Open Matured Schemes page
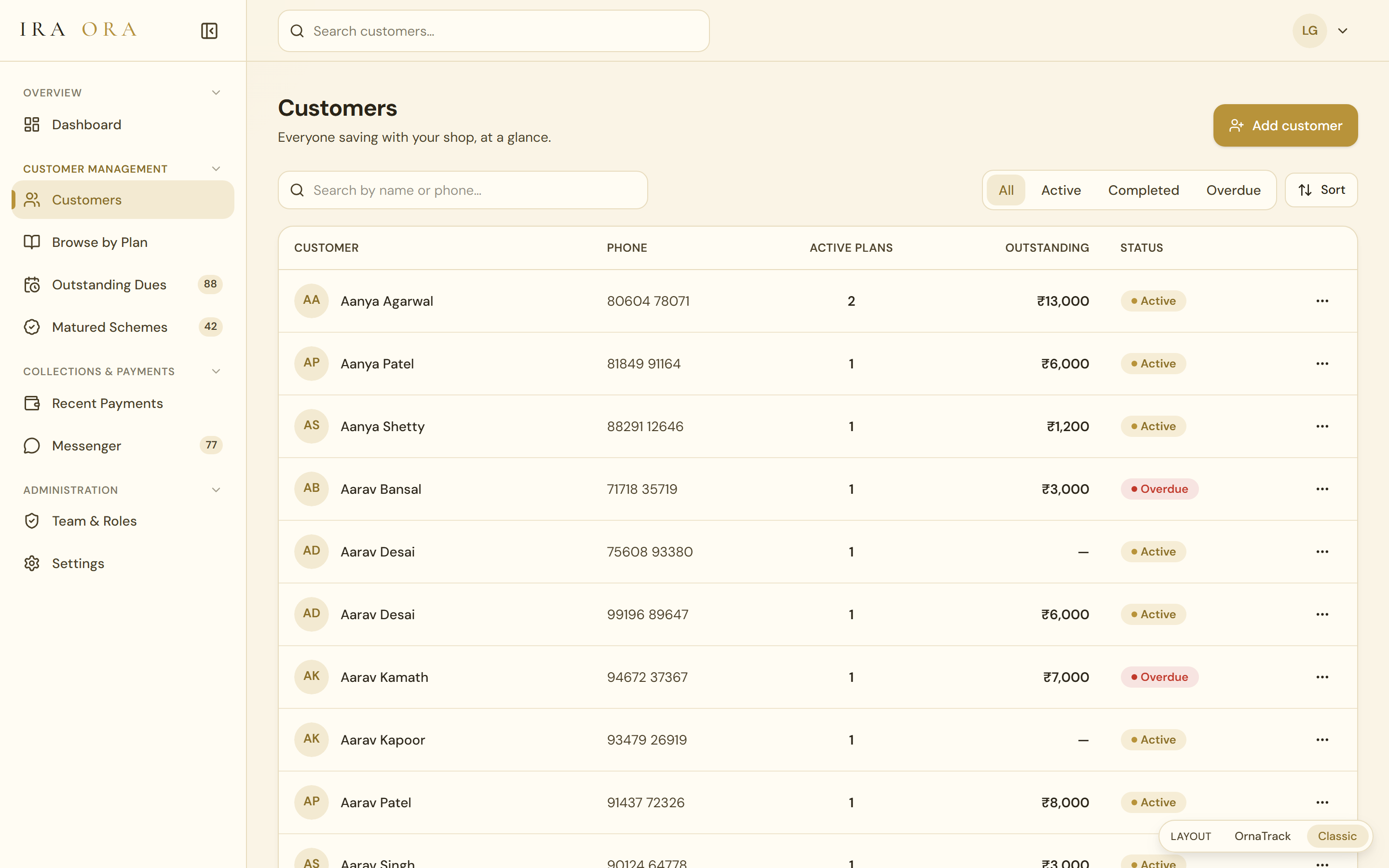The width and height of the screenshot is (1389, 868). pos(123,327)
